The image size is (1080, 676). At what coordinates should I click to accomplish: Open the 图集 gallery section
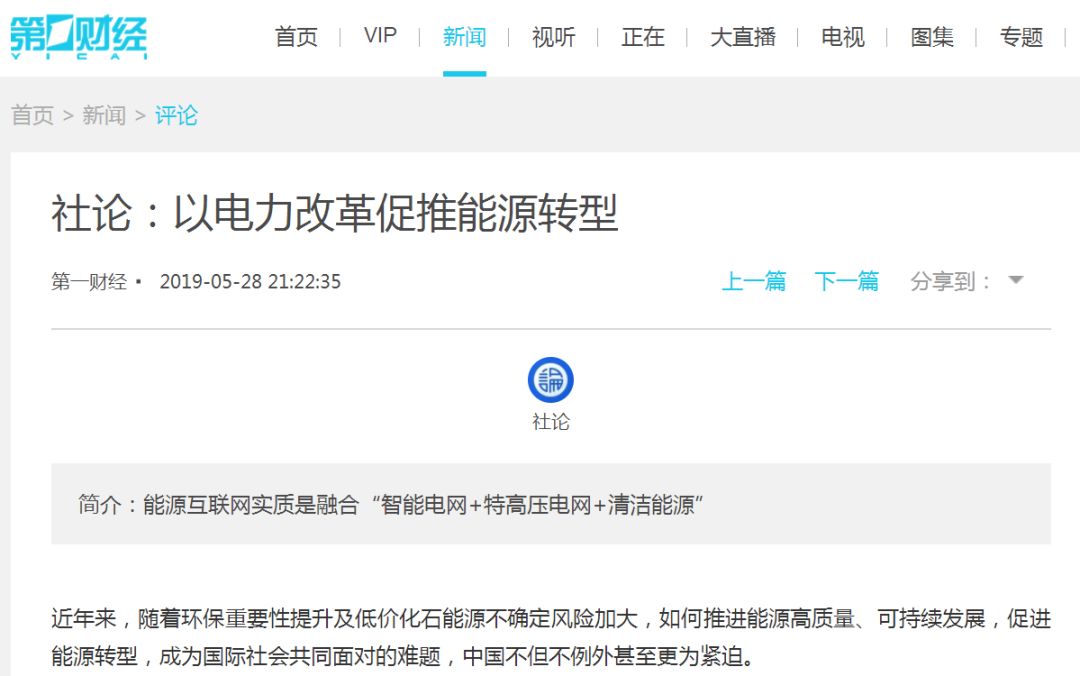pyautogui.click(x=932, y=37)
